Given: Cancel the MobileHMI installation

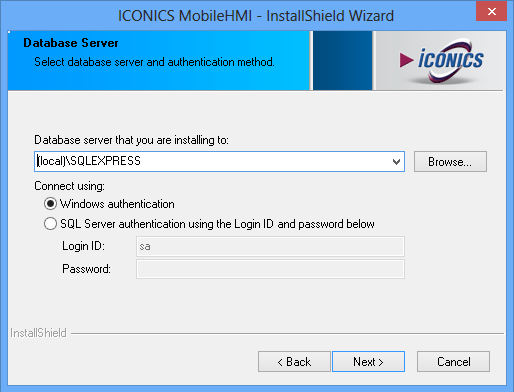Looking at the screenshot, I should point(453,362).
